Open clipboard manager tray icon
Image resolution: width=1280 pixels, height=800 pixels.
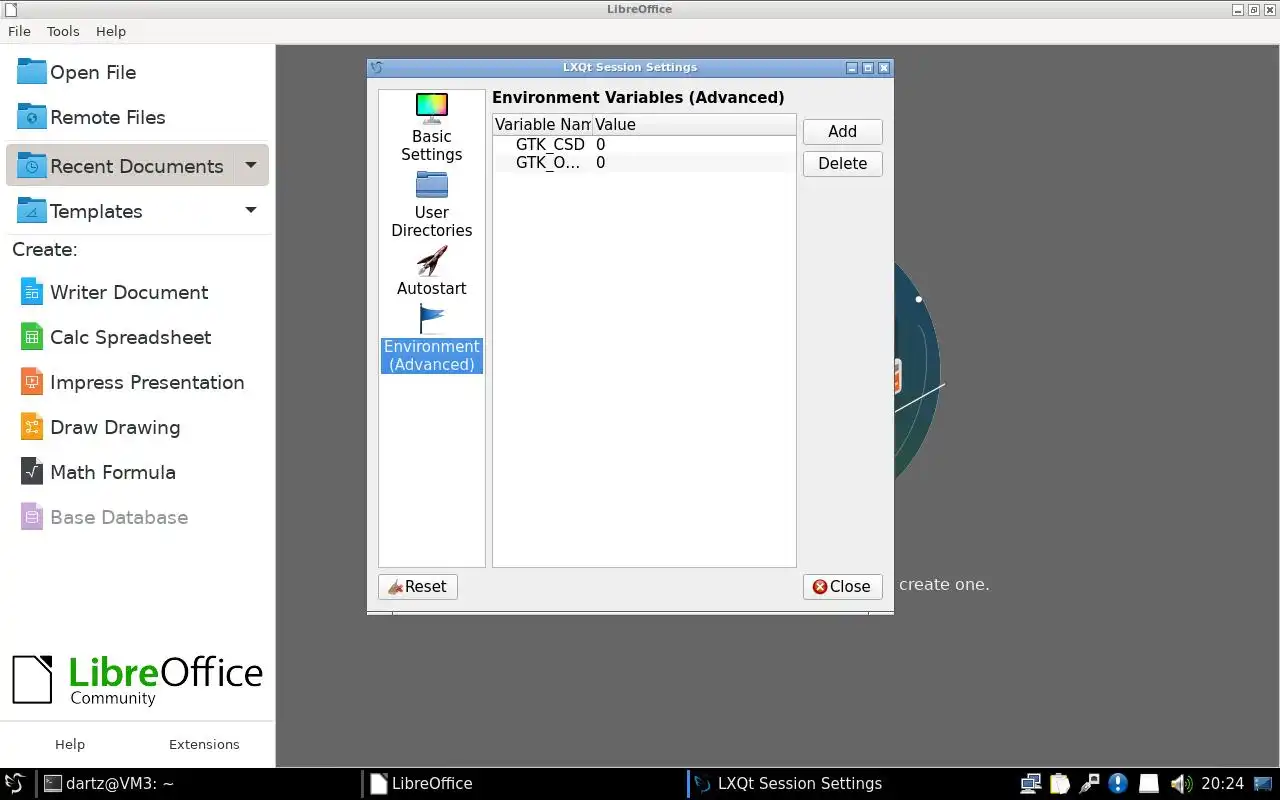click(x=1060, y=783)
